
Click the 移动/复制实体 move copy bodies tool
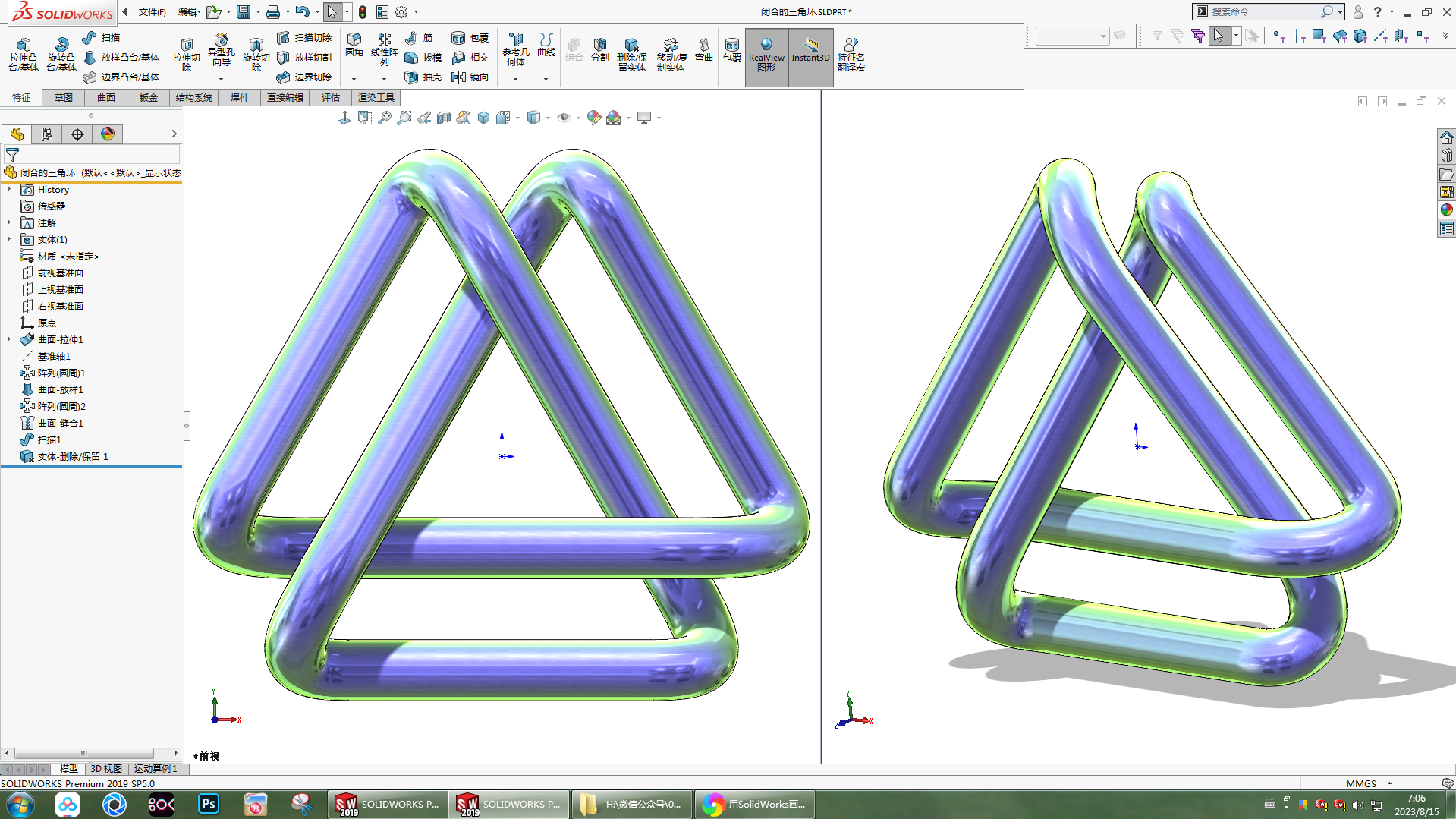tap(671, 55)
